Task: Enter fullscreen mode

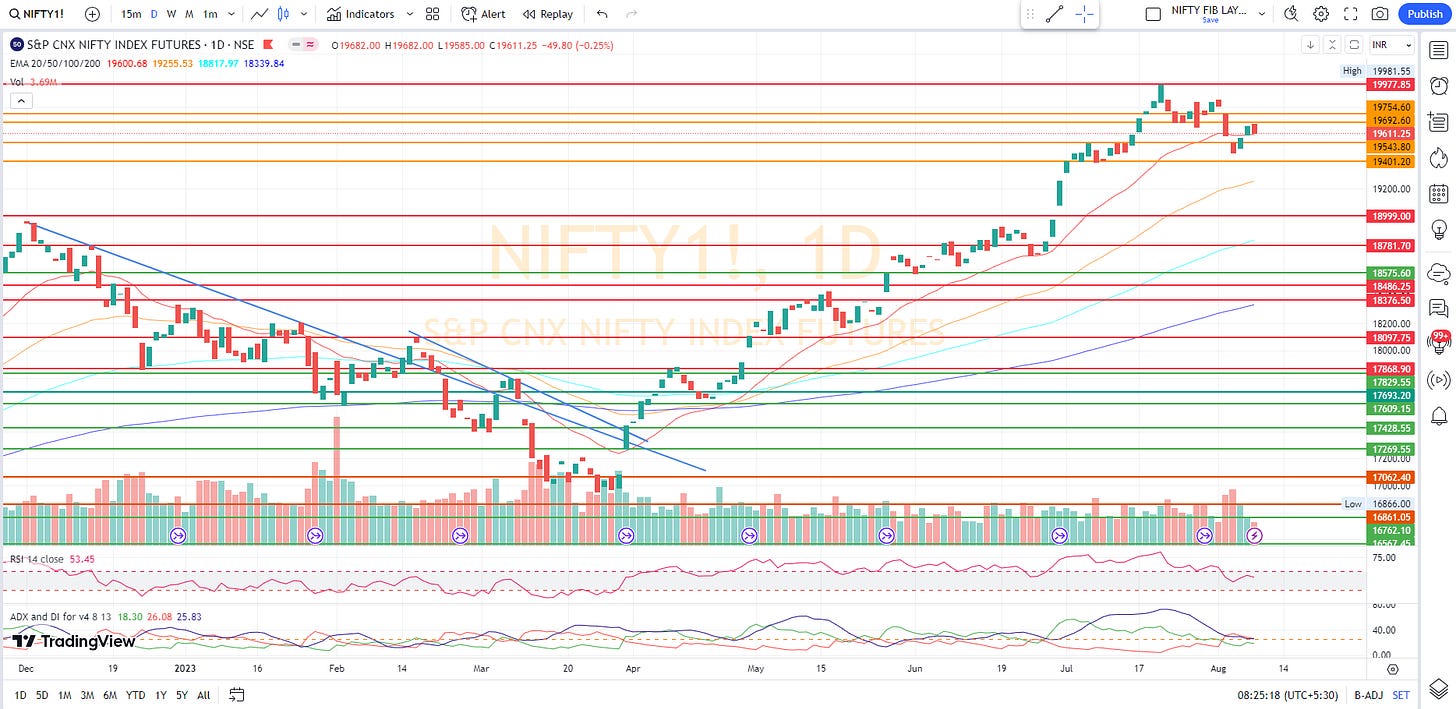Action: [1351, 14]
